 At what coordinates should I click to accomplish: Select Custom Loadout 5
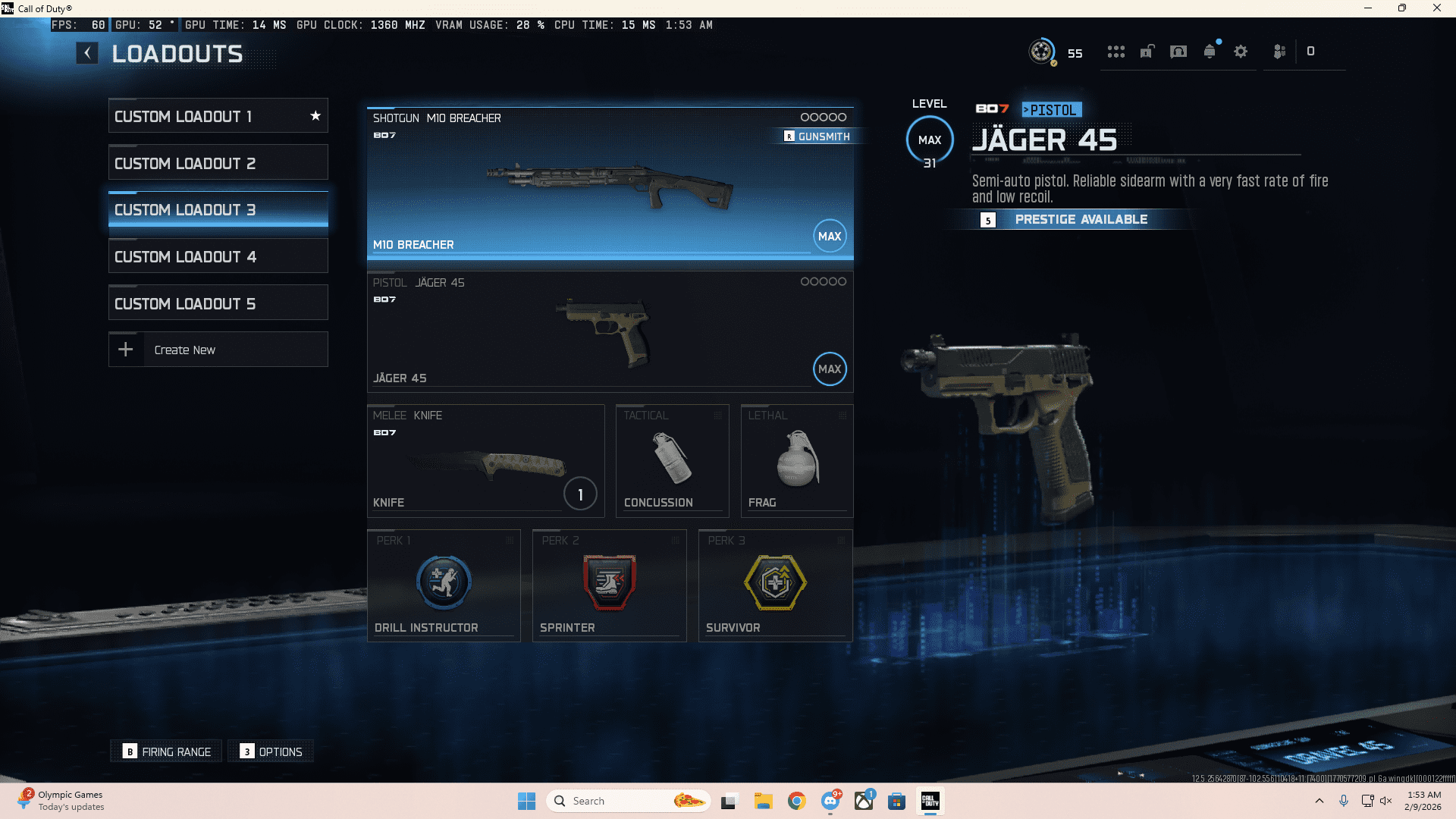(218, 303)
